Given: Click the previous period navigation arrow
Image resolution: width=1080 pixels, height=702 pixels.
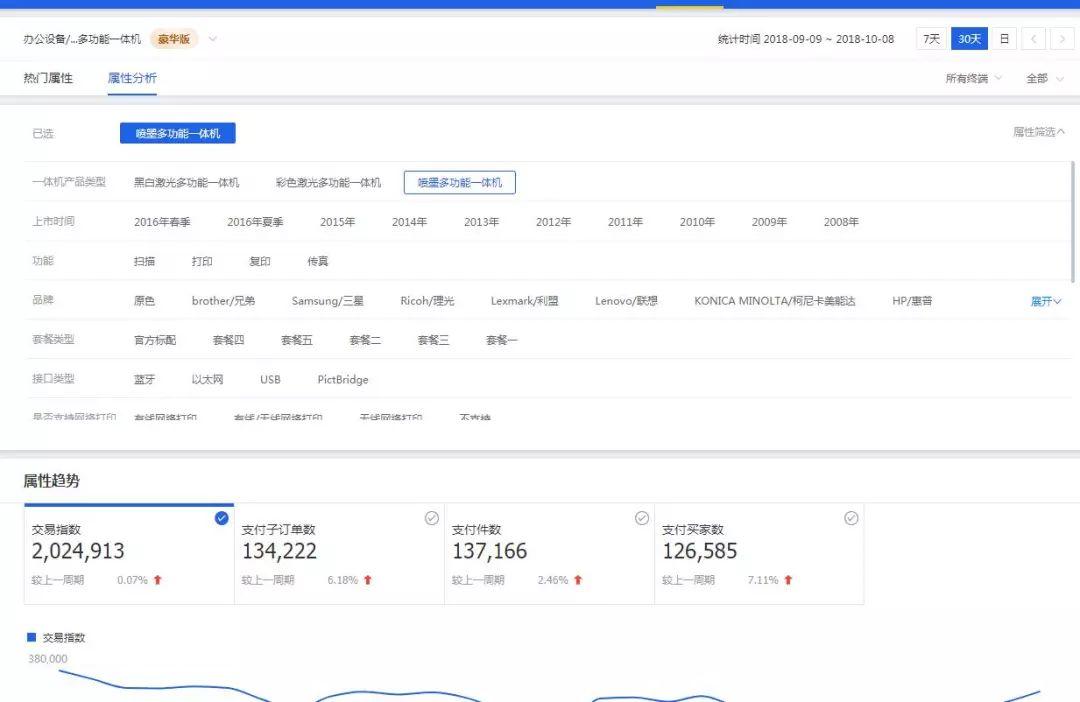Looking at the screenshot, I should point(1034,38).
